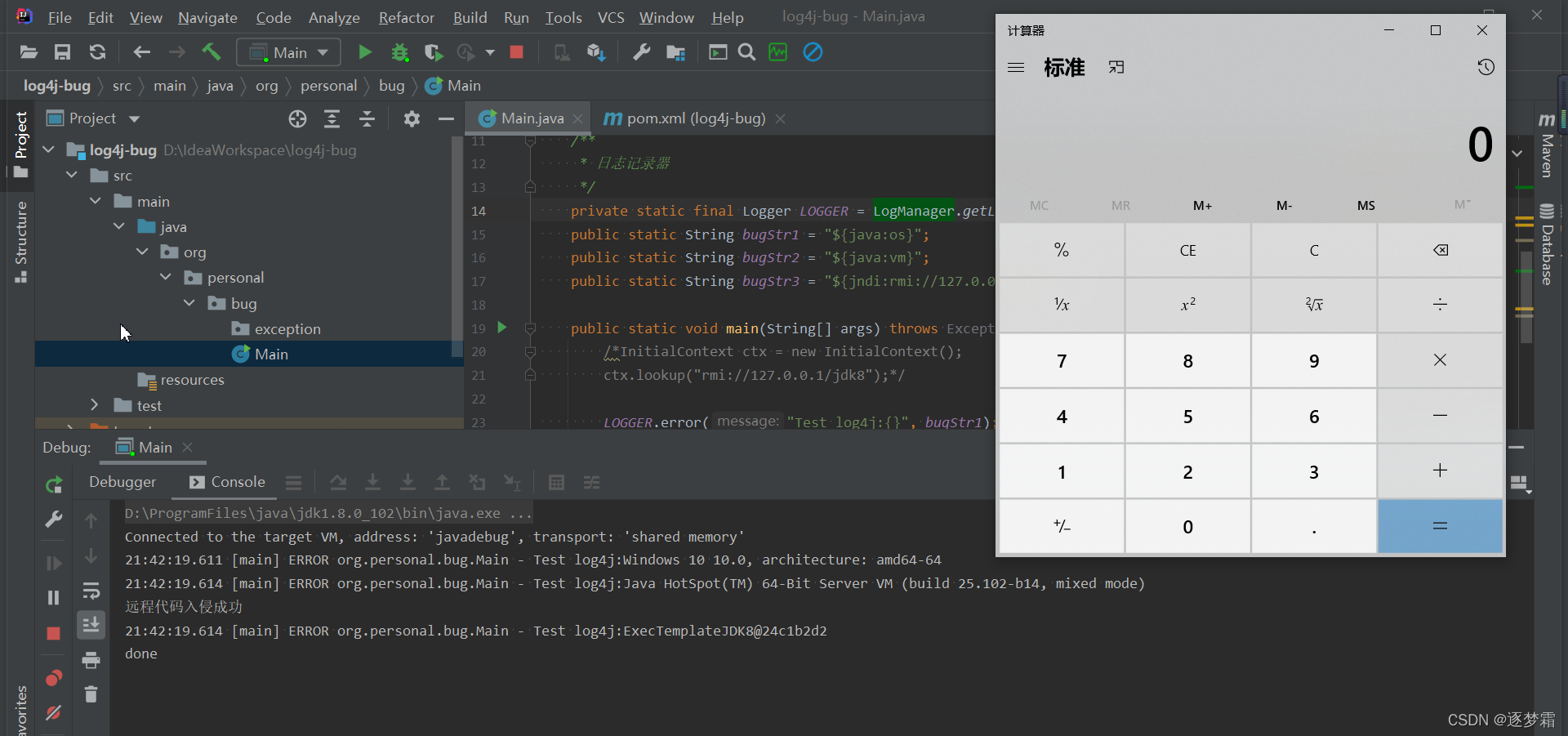Open calculator hamburger navigation menu
This screenshot has width=1568, height=736.
coord(1016,67)
